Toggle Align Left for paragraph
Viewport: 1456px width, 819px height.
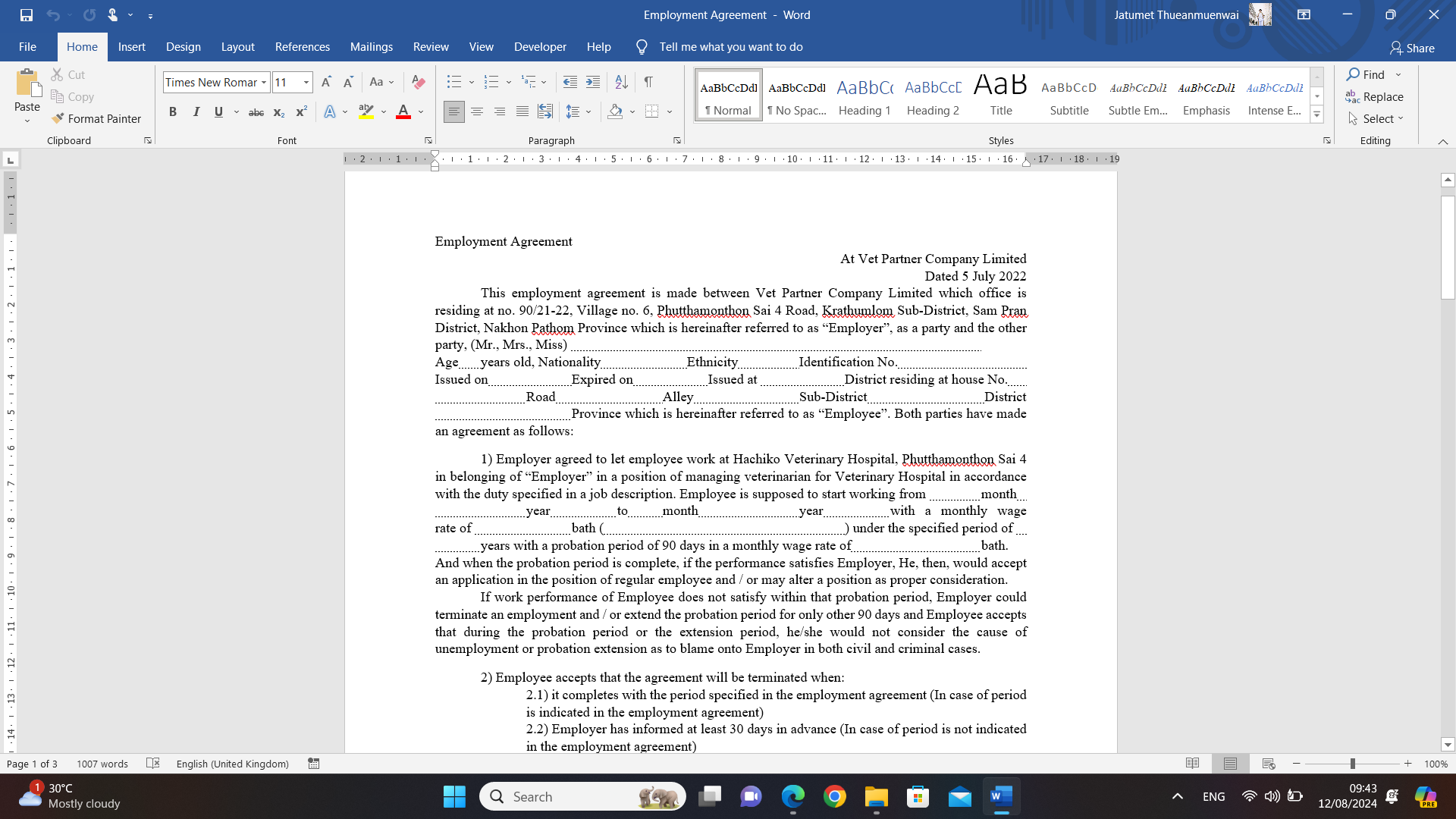pyautogui.click(x=453, y=112)
